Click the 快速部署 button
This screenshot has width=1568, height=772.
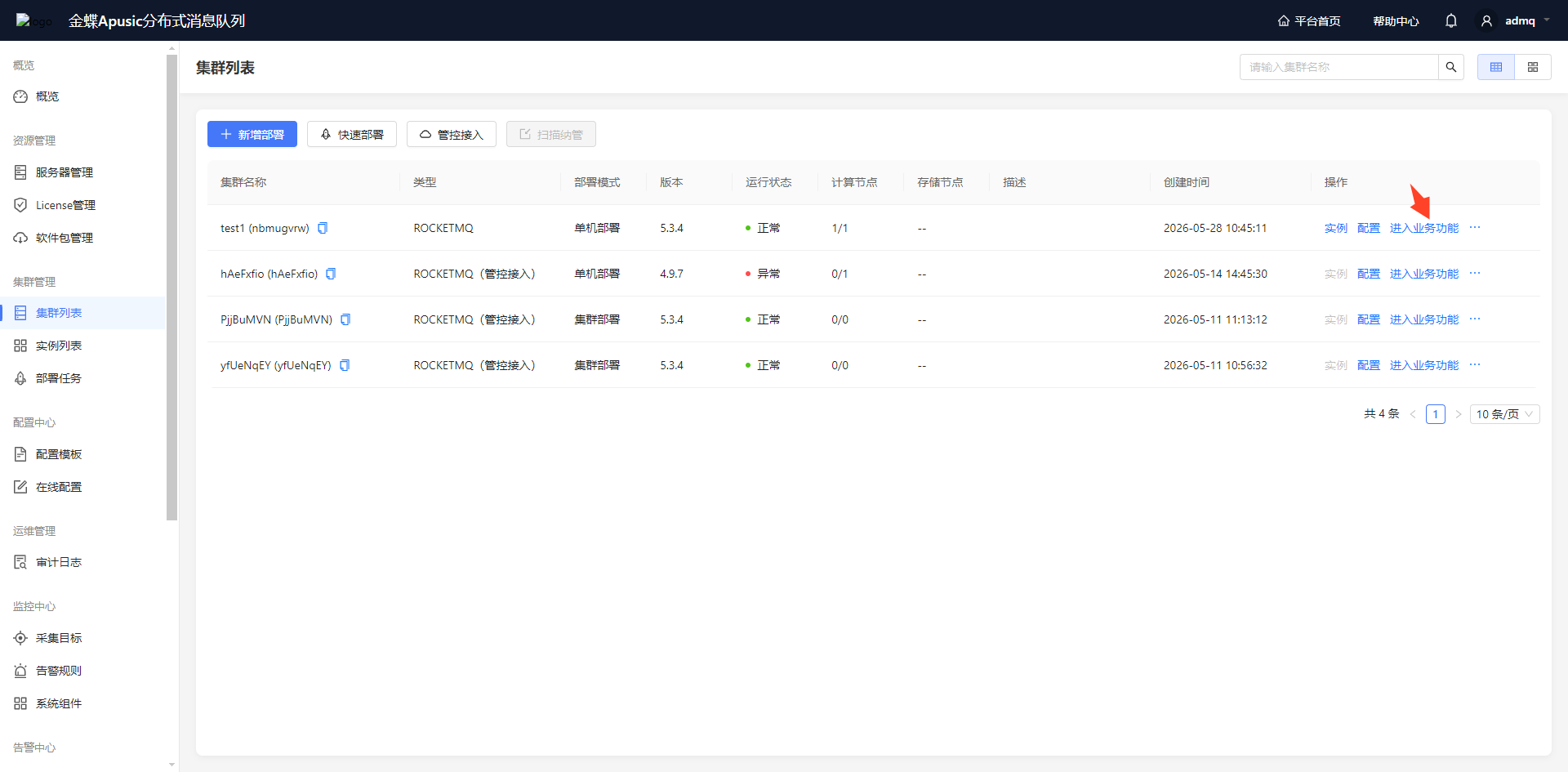tap(352, 134)
